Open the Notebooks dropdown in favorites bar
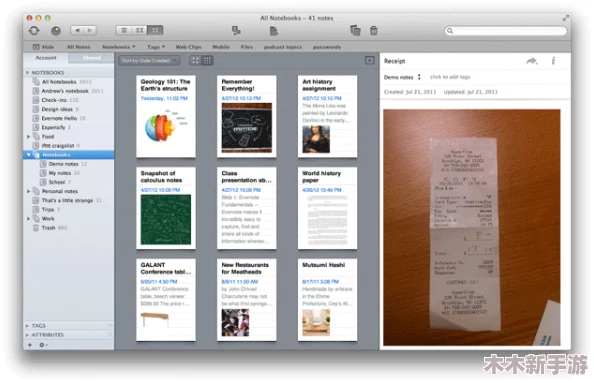594x383 pixels. click(119, 47)
